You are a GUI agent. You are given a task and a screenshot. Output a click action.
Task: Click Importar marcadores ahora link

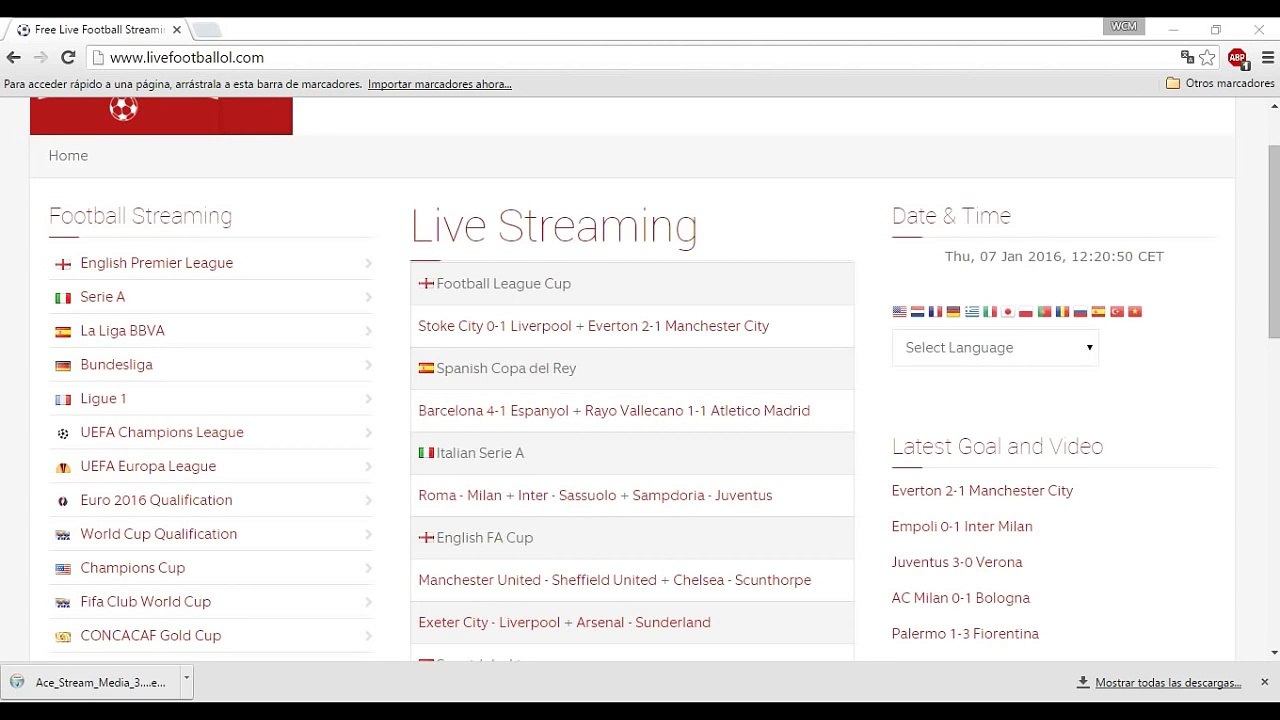pos(440,84)
